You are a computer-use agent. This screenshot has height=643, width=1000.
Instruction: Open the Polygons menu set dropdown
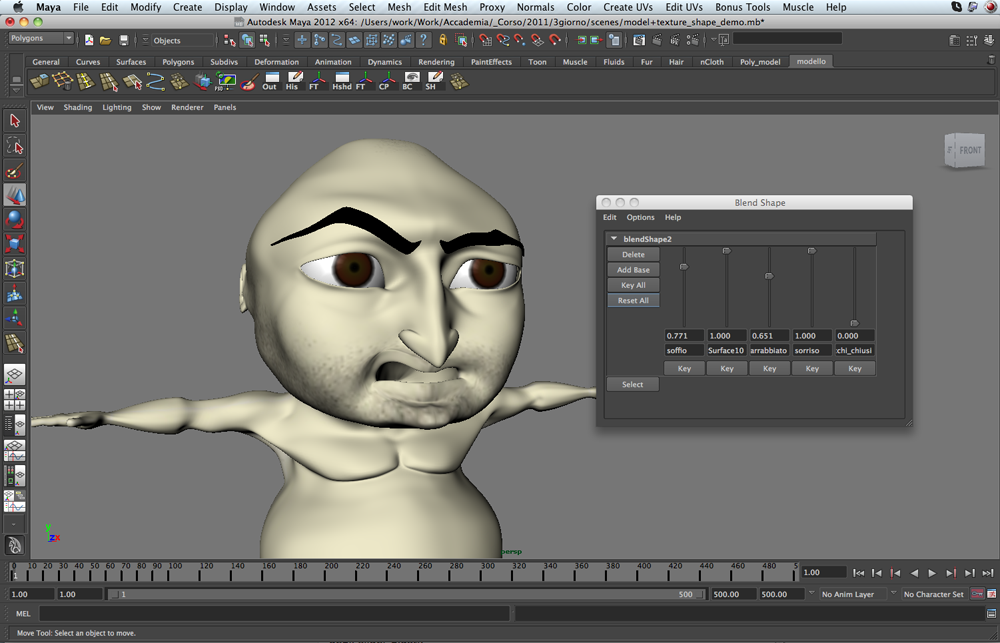[x=38, y=37]
